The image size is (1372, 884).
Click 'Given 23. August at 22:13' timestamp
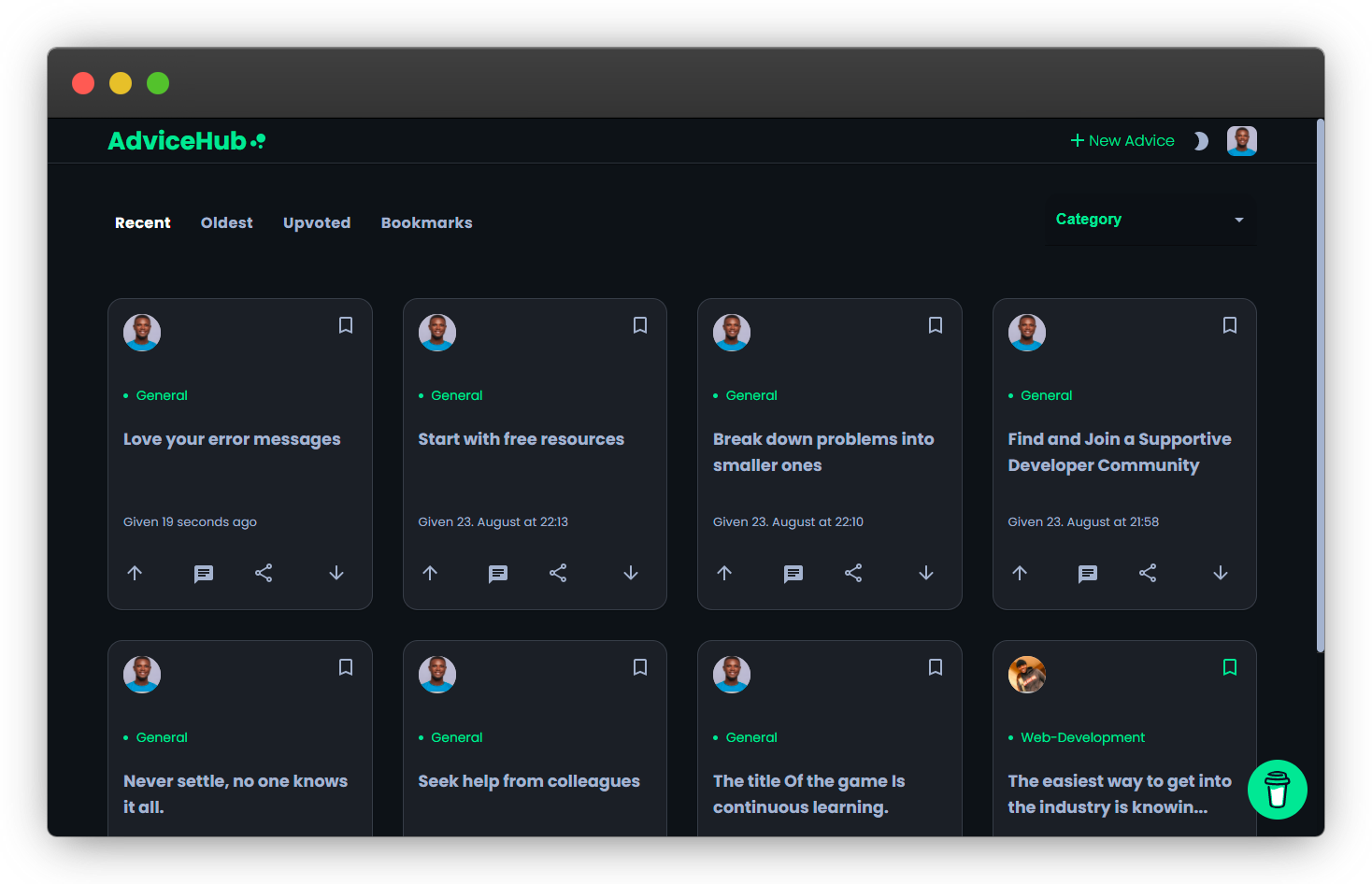(x=493, y=522)
